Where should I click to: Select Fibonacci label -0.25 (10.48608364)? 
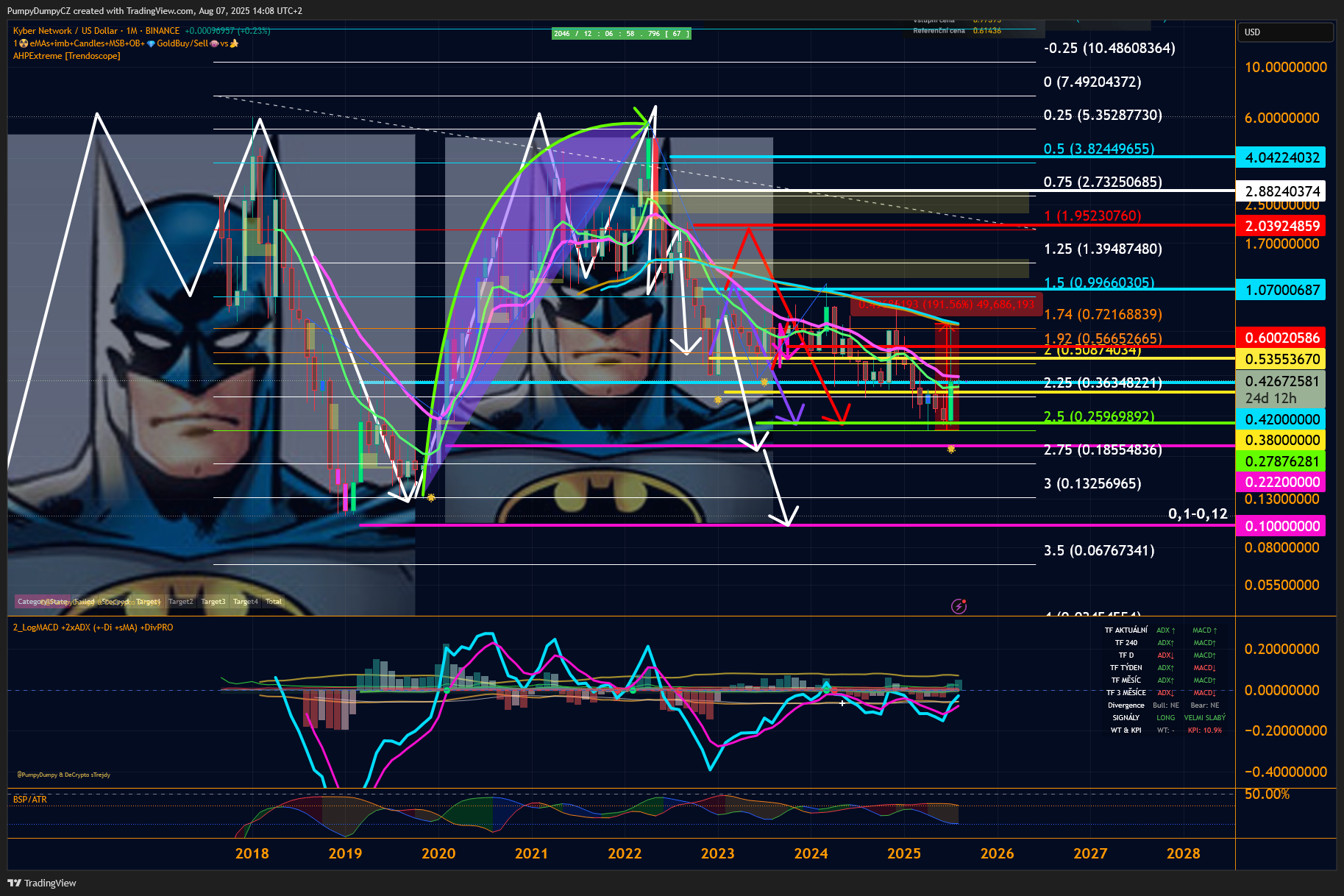[1109, 49]
